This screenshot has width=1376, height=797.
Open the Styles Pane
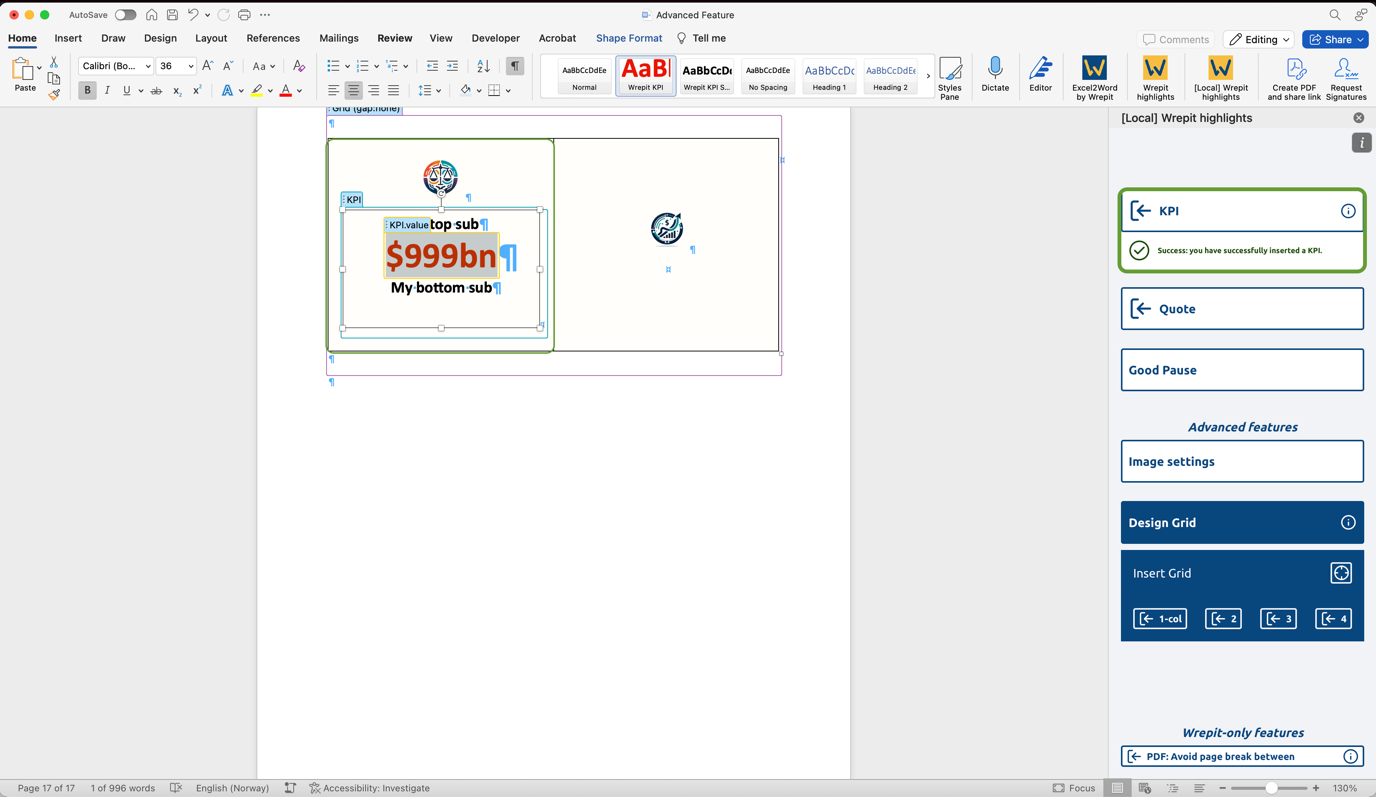[x=950, y=78]
